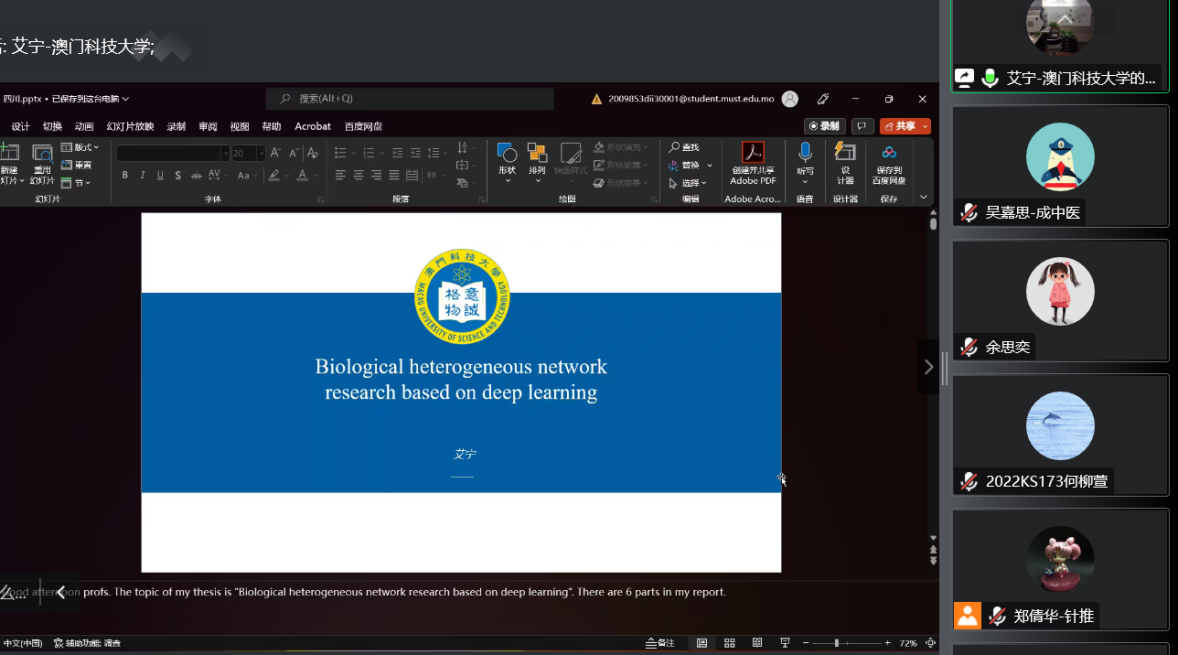Viewport: 1178px width, 655px height.
Task: Click the zoom slider in status bar
Action: (847, 643)
